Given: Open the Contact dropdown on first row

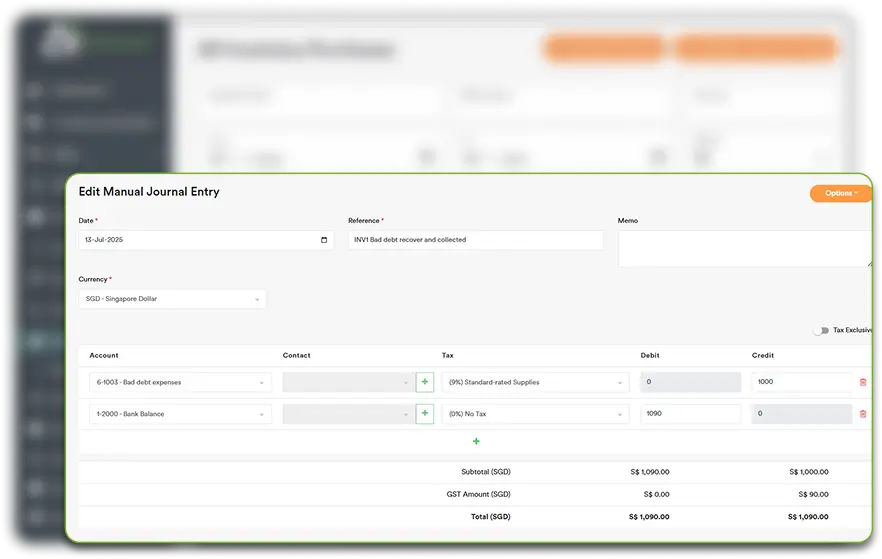Looking at the screenshot, I should [347, 382].
